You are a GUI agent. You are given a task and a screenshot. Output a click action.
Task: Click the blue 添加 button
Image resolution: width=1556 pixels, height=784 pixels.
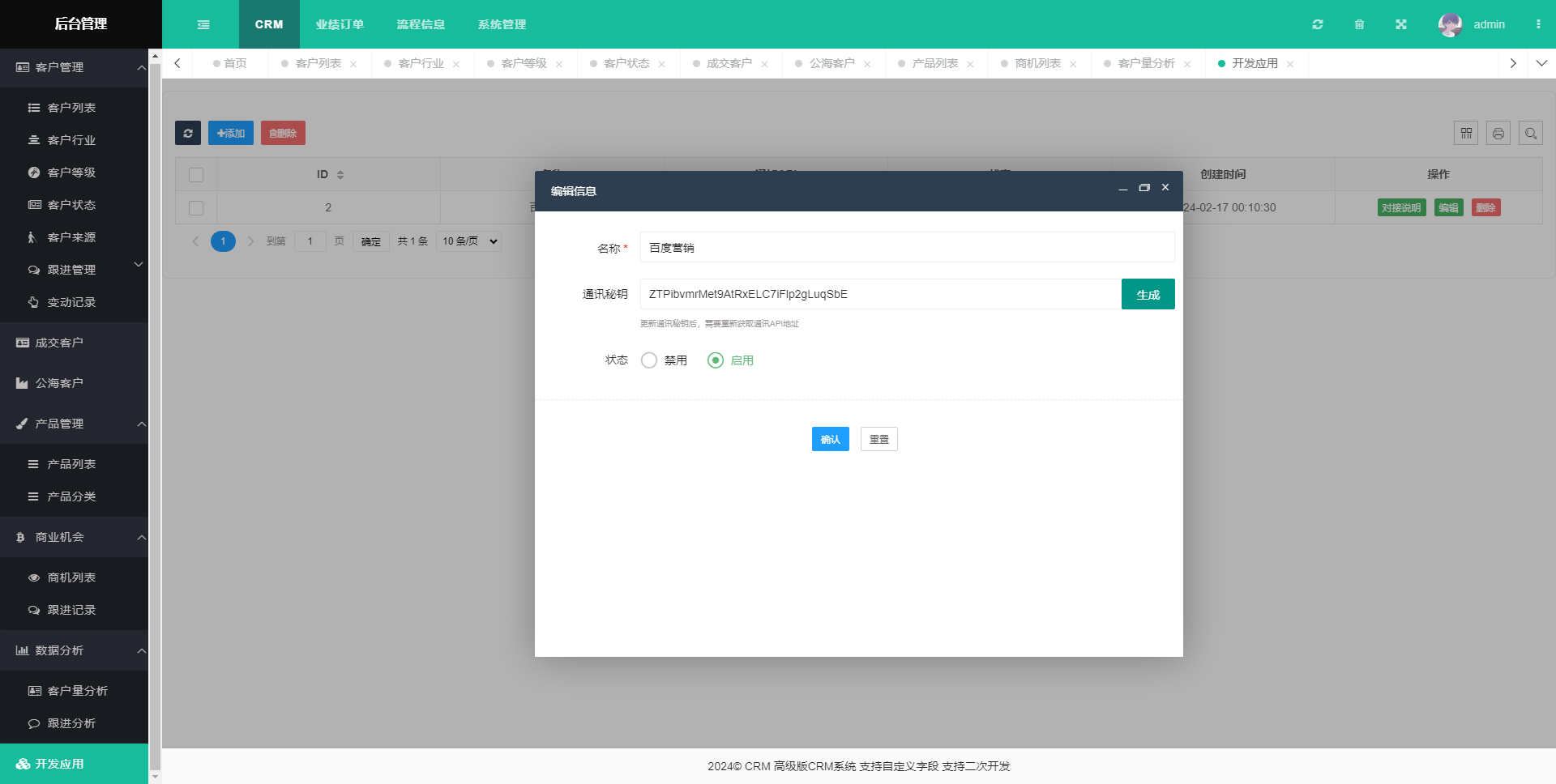(x=231, y=133)
